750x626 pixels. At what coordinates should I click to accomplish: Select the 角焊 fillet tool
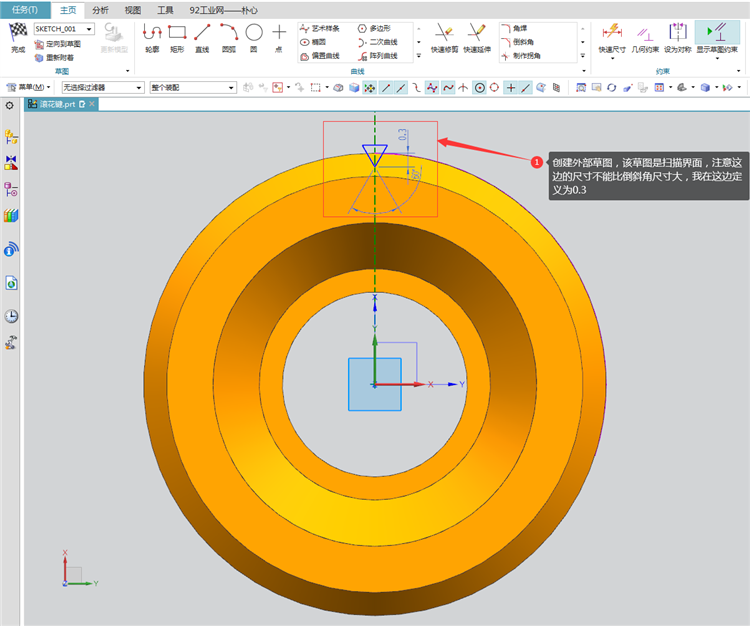(514, 29)
